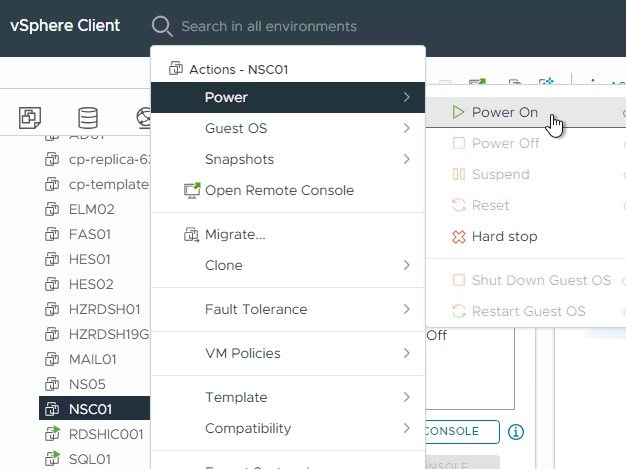Click the VM icon next to ELM02
626x469 pixels.
pyautogui.click(x=52, y=209)
